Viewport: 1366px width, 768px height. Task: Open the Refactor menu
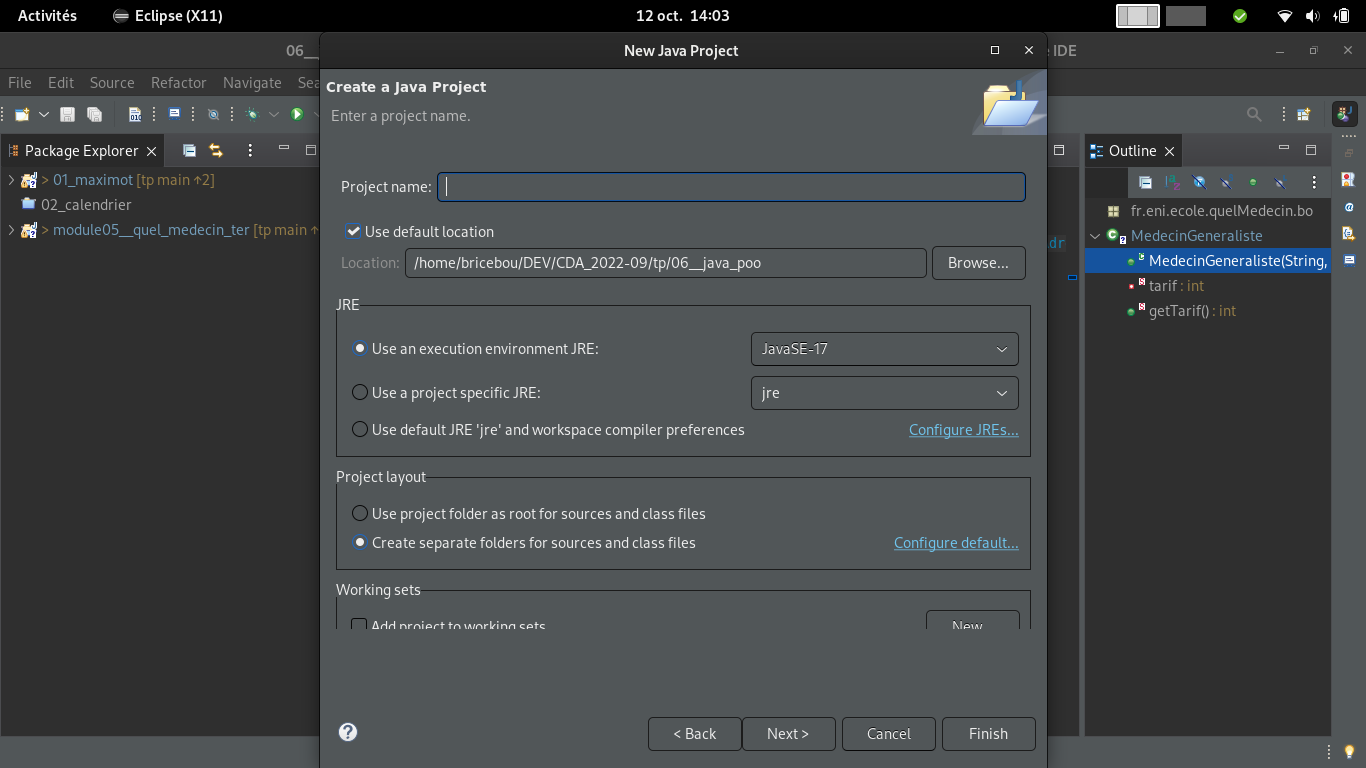(178, 83)
